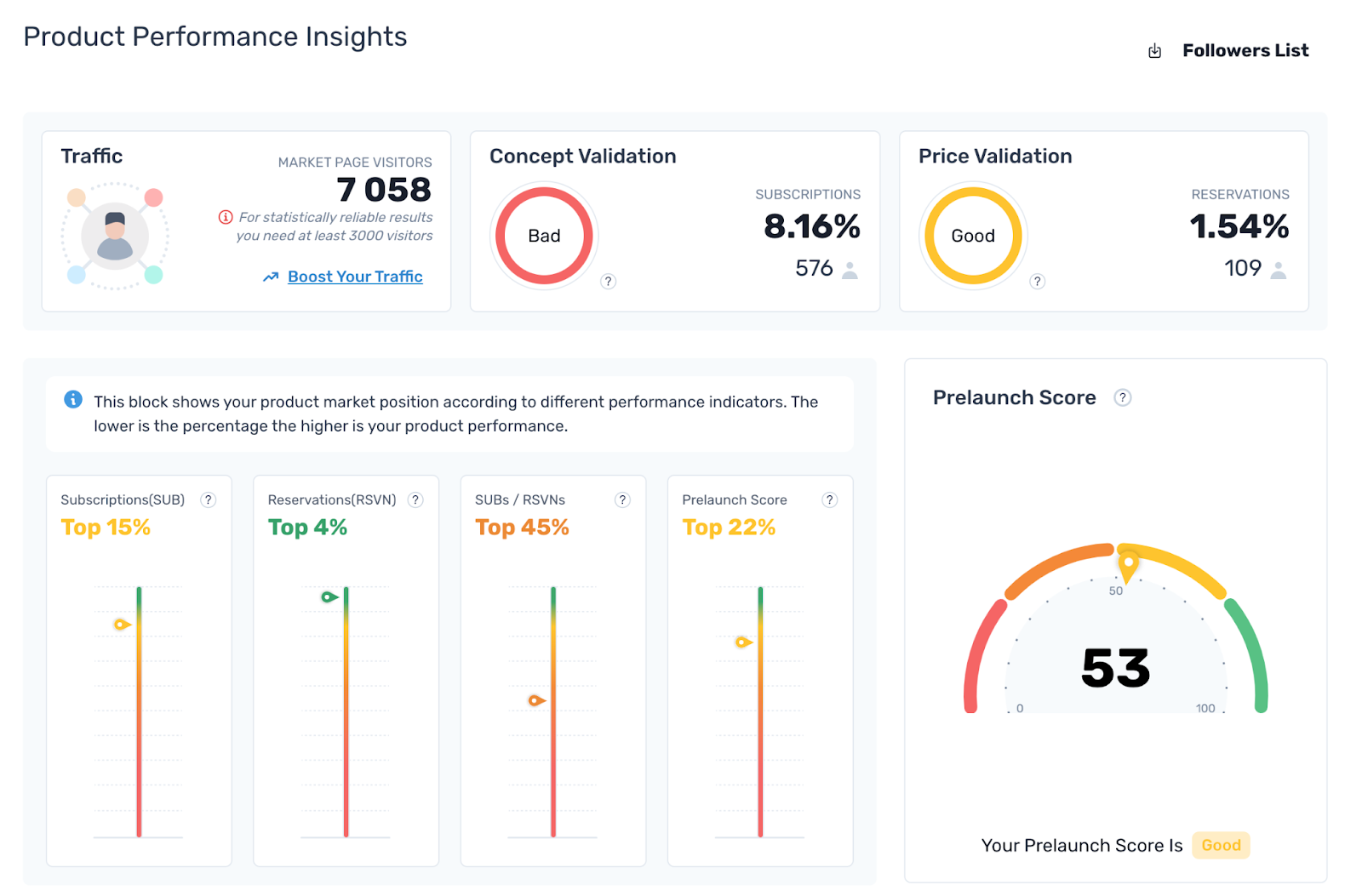
Task: Click the trending arrow icon beside Boost Your Traffic
Action: tap(271, 277)
